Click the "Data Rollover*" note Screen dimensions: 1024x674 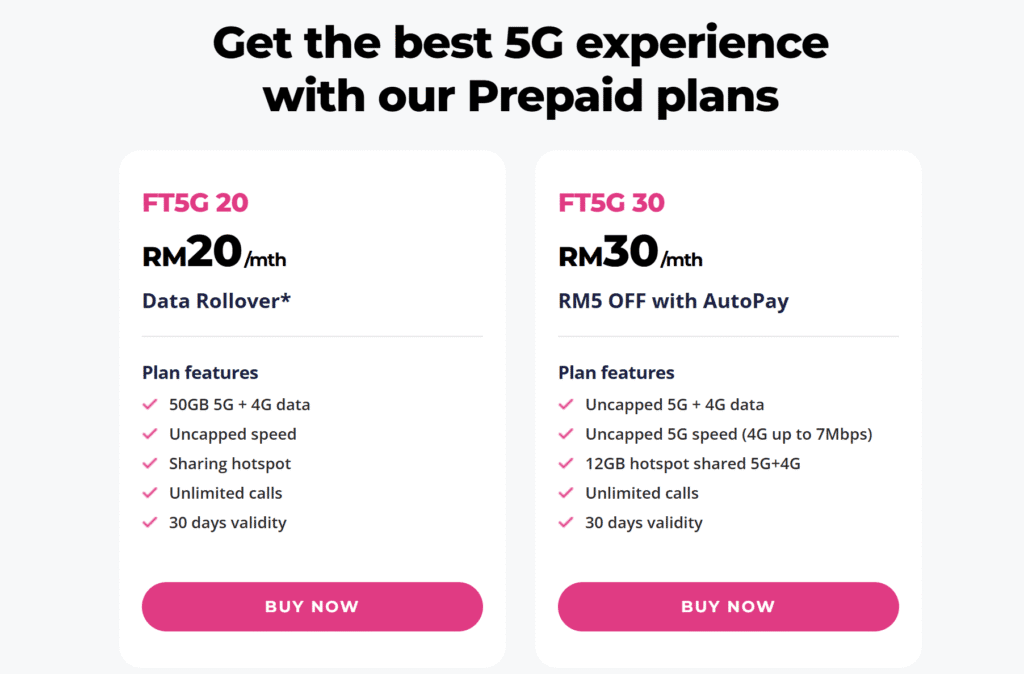click(216, 300)
